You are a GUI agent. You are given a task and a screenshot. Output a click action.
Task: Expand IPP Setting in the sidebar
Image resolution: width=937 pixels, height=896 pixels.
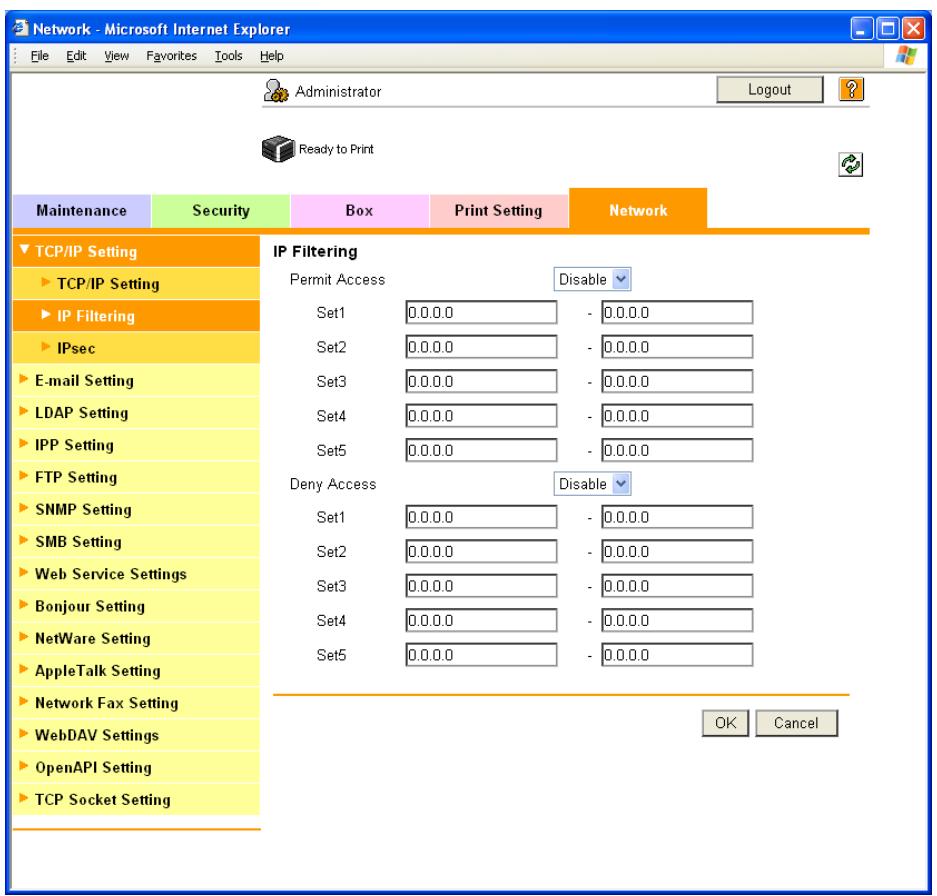[x=136, y=445]
